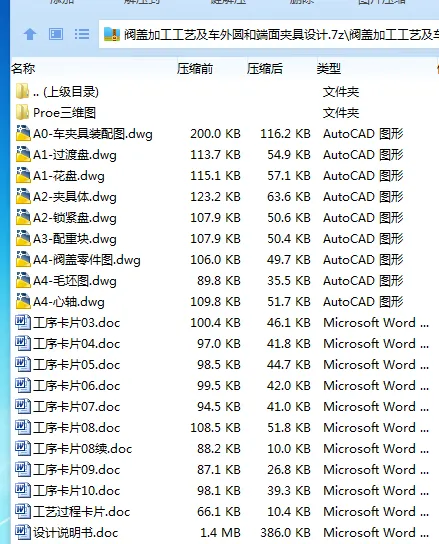Click the archive path address field
The width and height of the screenshot is (439, 544).
pos(269,34)
